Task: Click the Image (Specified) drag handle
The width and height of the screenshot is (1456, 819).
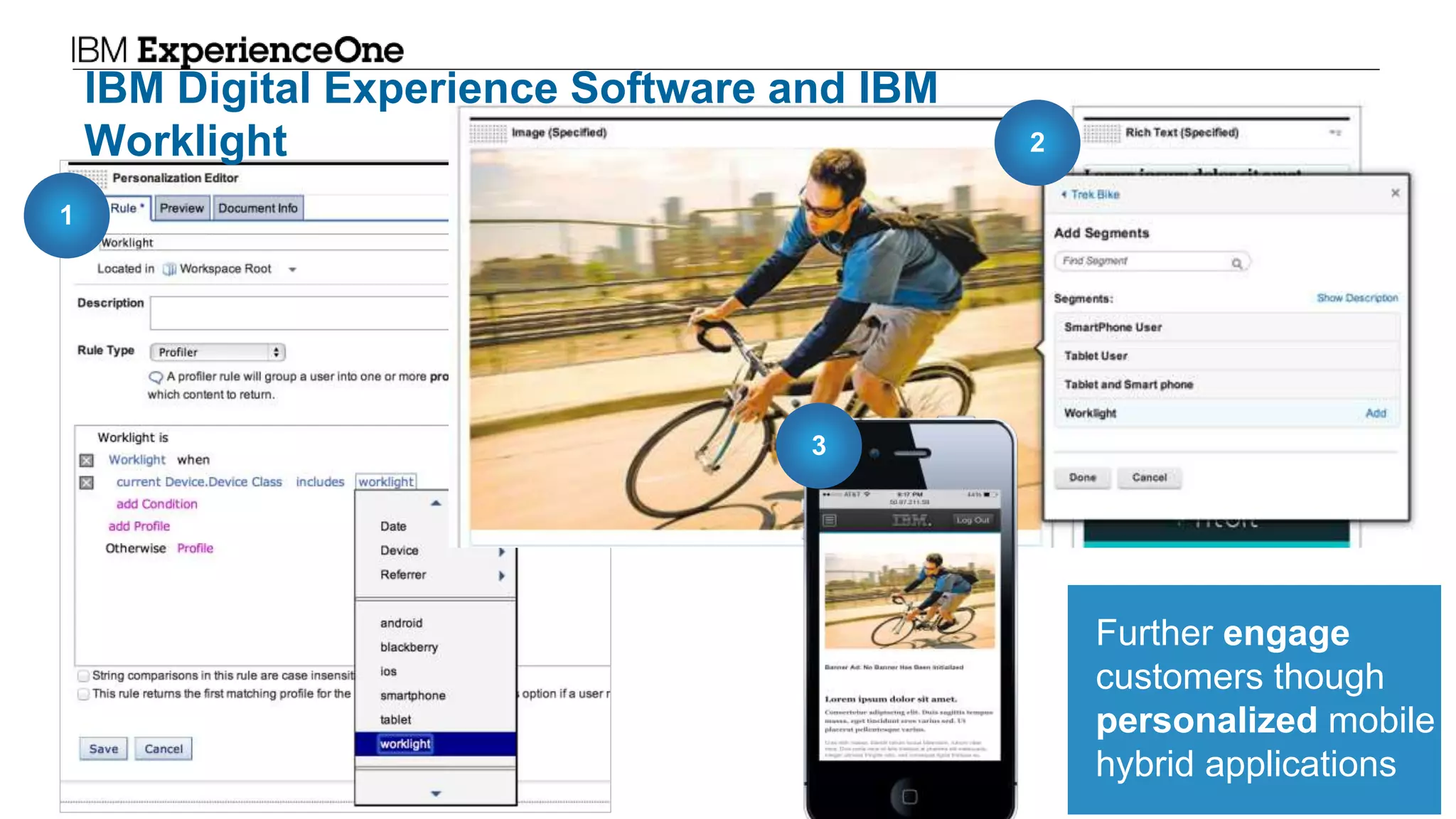Action: (488, 133)
